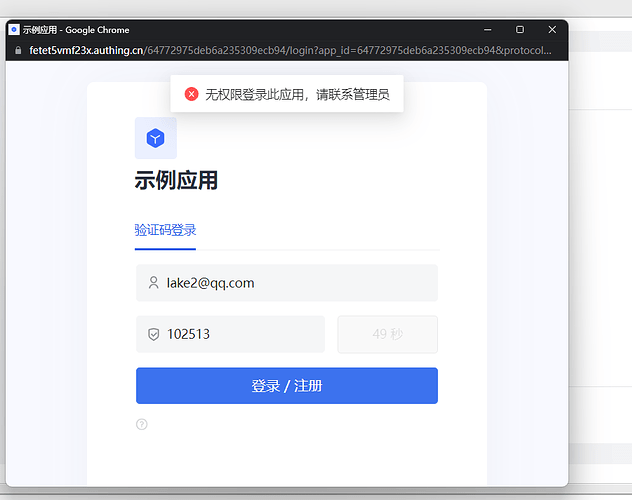Focus the lake2@qq.com email input
This screenshot has width=632, height=500.
point(295,283)
